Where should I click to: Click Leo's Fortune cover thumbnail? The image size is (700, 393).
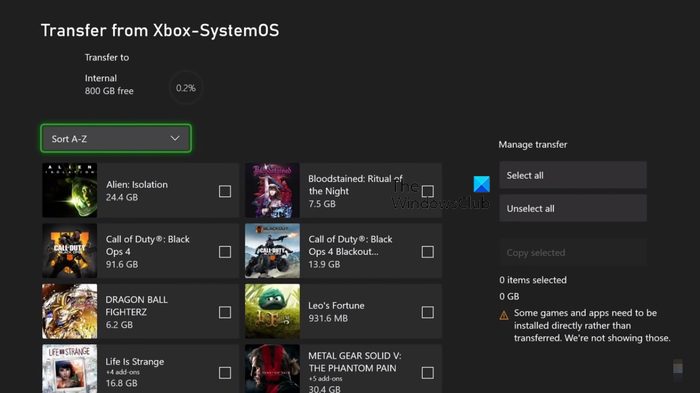click(272, 311)
